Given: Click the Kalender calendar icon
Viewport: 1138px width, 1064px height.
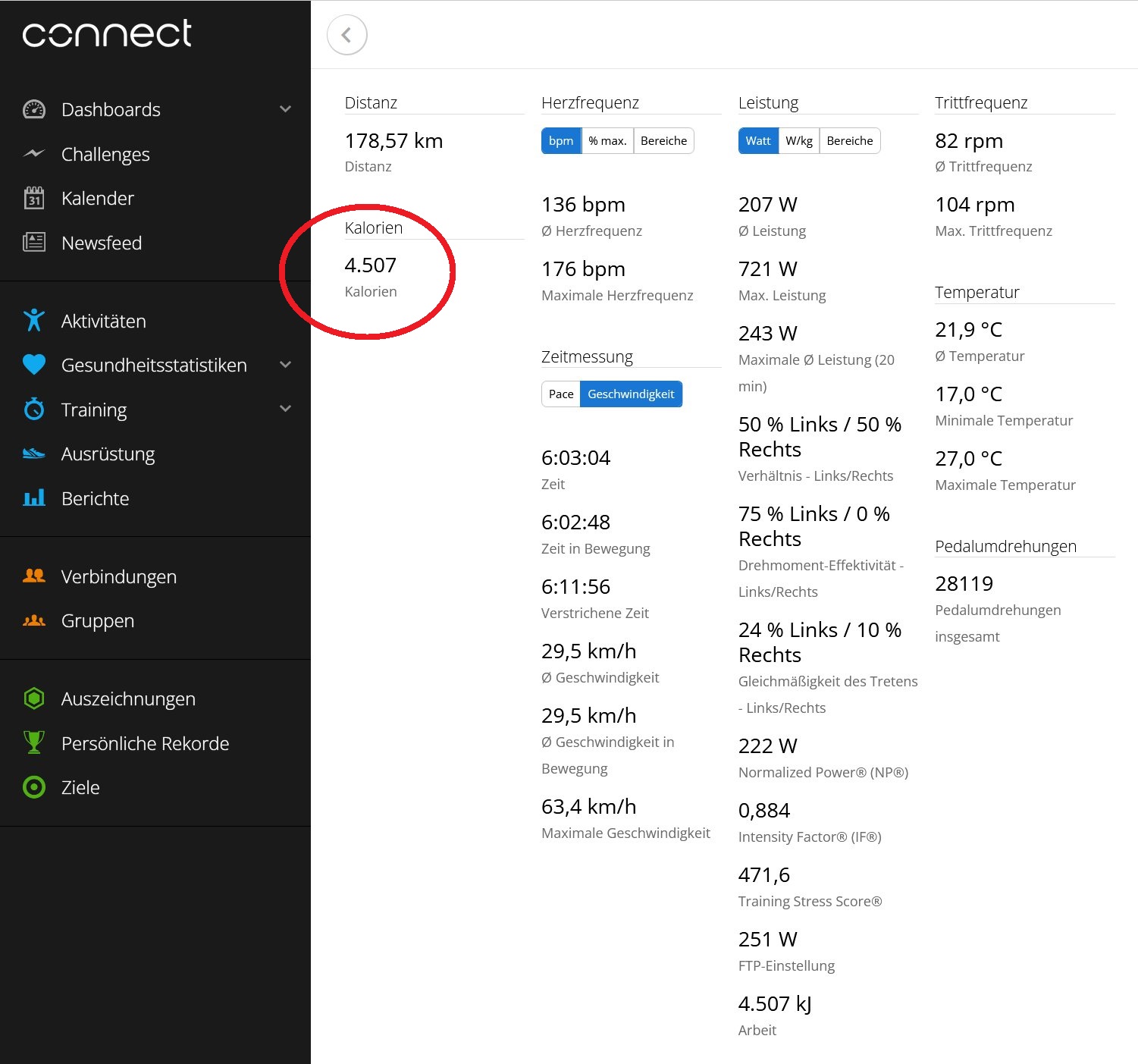Looking at the screenshot, I should click(34, 198).
